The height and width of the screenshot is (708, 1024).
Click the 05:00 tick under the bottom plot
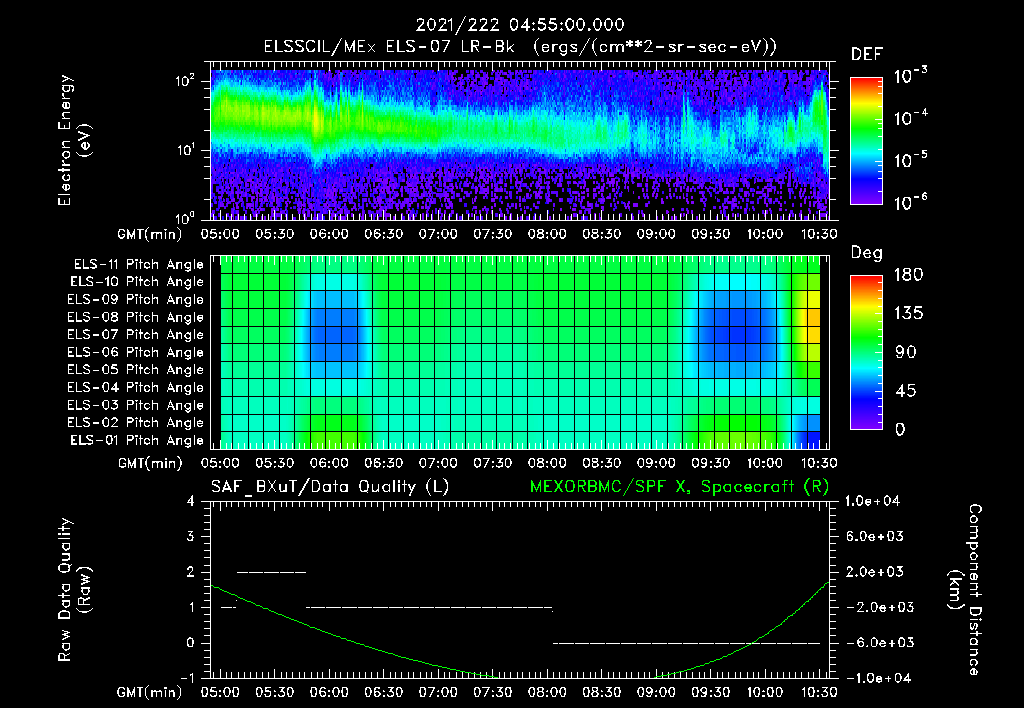tap(220, 692)
